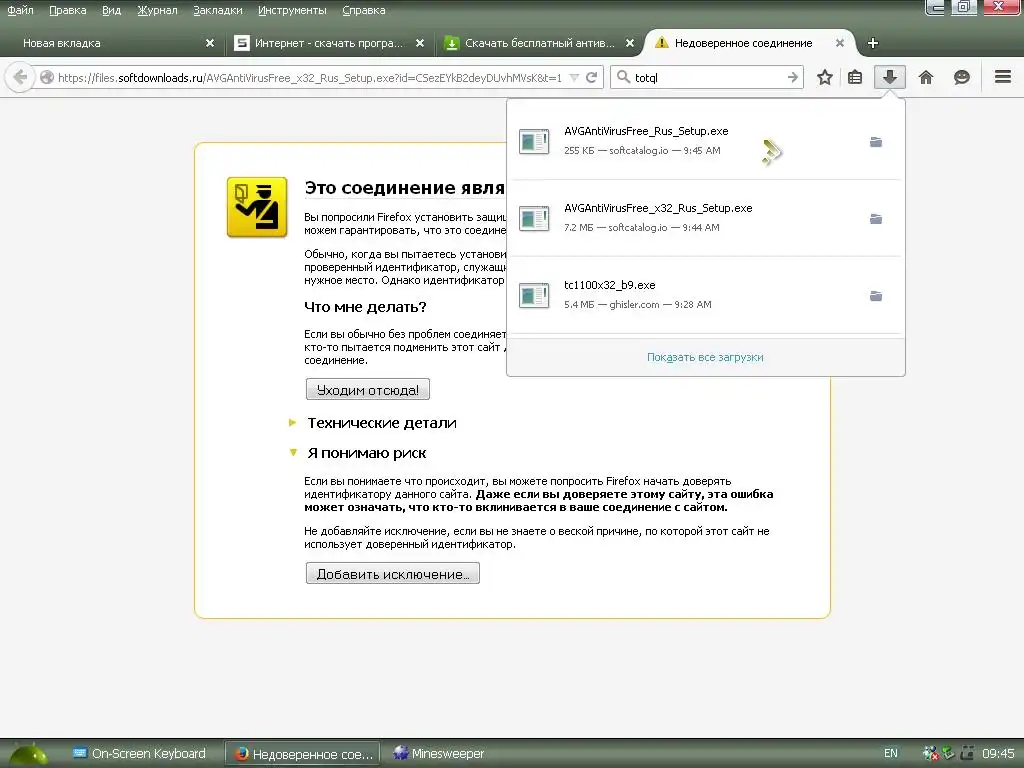
Task: Switch to Minesweeper in taskbar
Action: [439, 754]
